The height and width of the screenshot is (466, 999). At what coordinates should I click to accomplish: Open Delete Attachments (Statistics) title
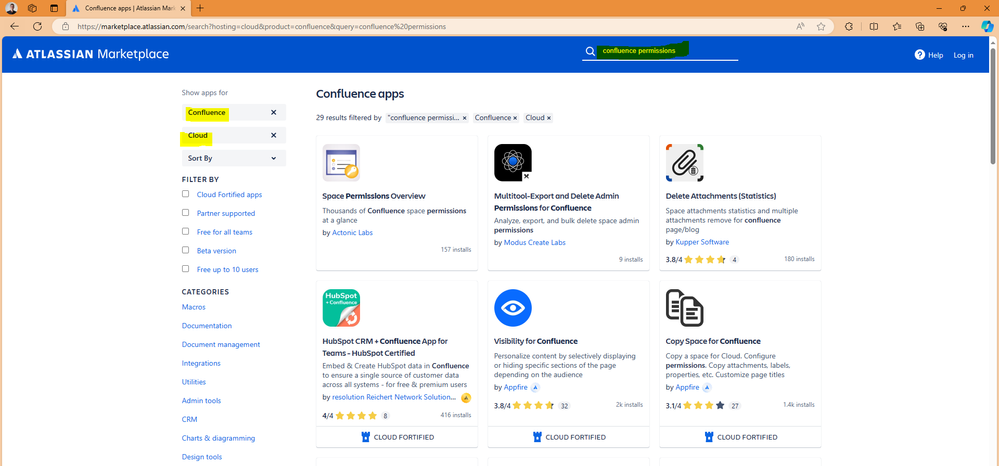(x=721, y=196)
